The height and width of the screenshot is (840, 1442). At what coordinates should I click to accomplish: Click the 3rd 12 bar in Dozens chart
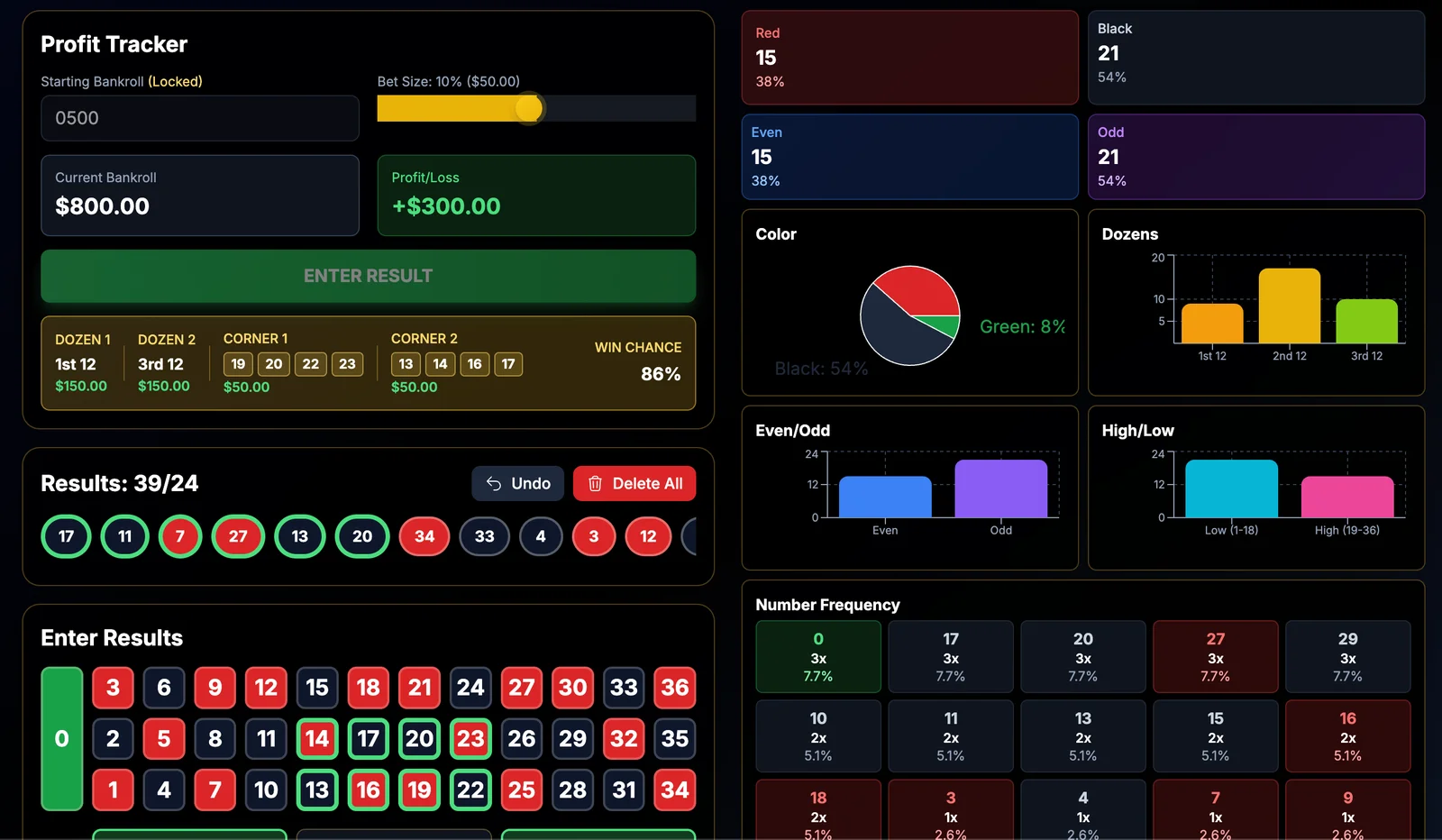pos(1366,321)
